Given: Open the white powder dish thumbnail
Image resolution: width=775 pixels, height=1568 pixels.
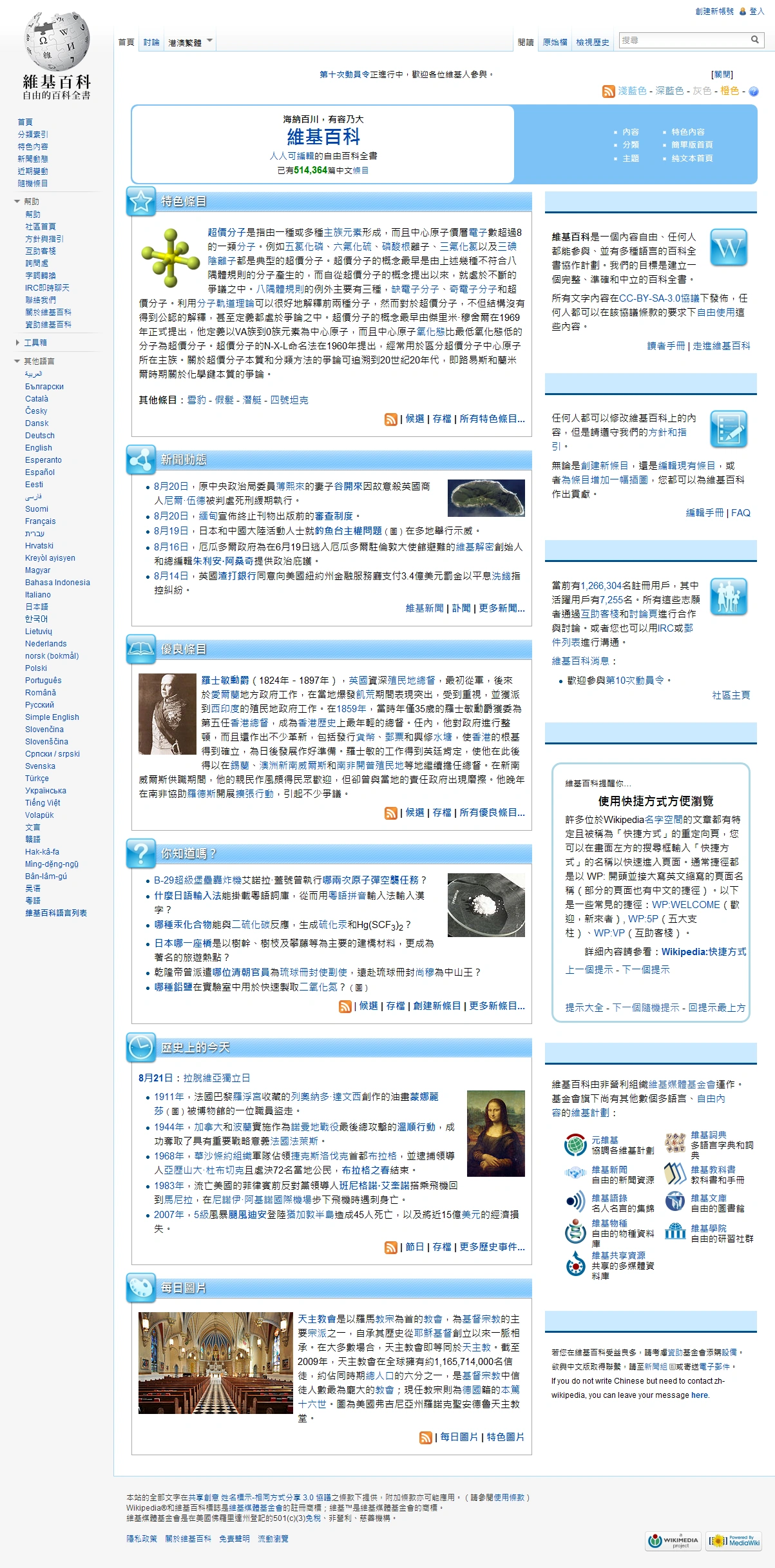Looking at the screenshot, I should click(x=486, y=905).
